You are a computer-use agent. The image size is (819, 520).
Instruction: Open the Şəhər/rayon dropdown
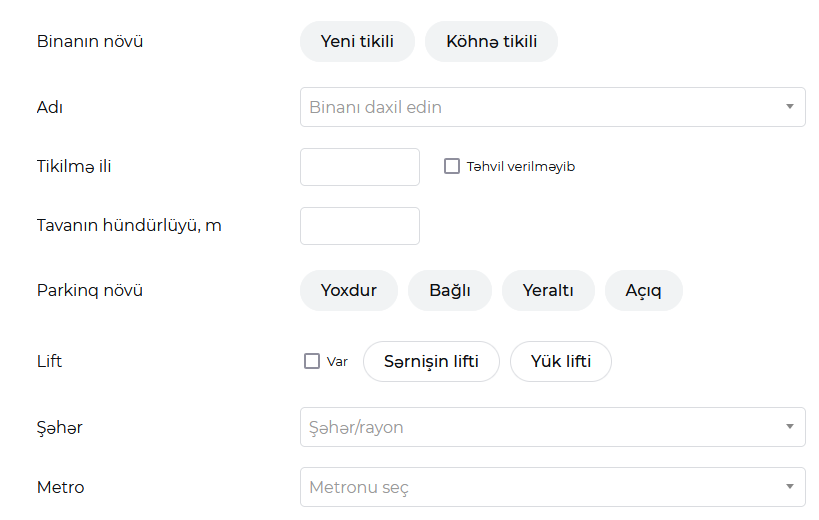[x=553, y=427]
